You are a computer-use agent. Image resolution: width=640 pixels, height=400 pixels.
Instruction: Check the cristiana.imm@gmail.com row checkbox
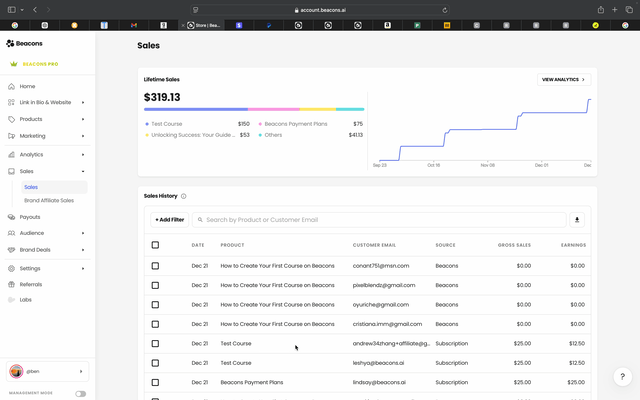pos(155,324)
